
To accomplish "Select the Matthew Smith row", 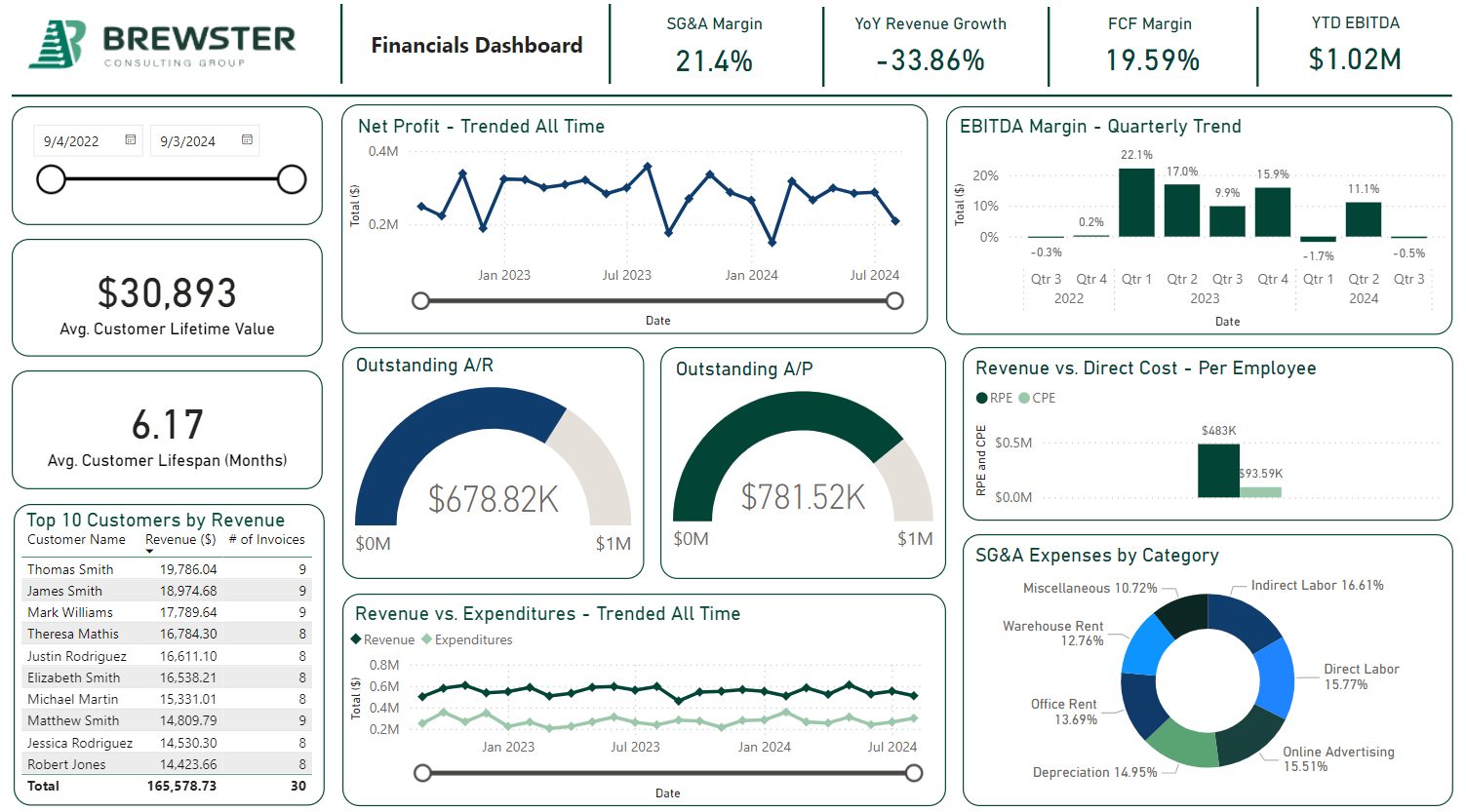I will (166, 720).
